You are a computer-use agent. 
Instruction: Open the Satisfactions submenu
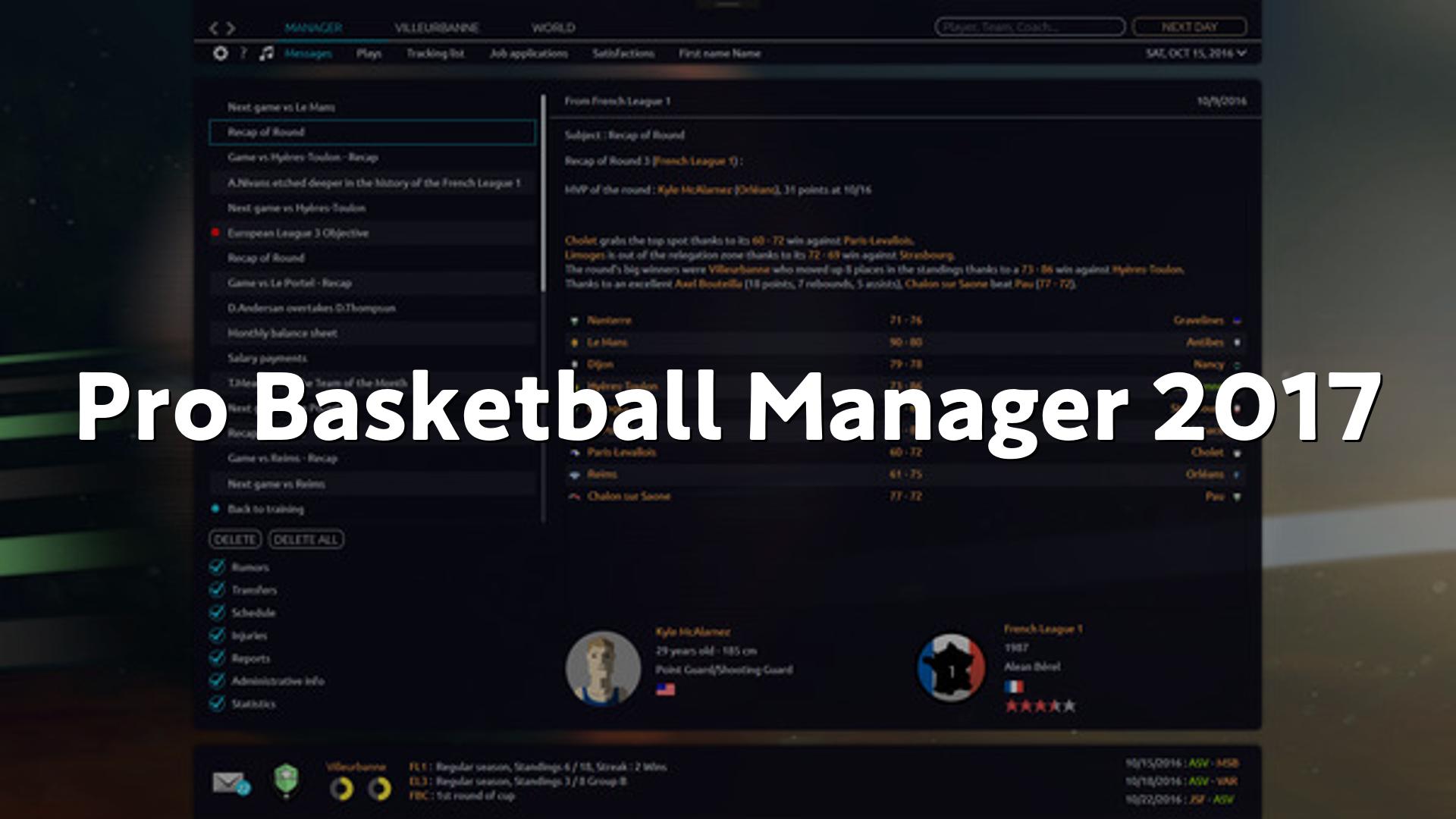pyautogui.click(x=623, y=53)
